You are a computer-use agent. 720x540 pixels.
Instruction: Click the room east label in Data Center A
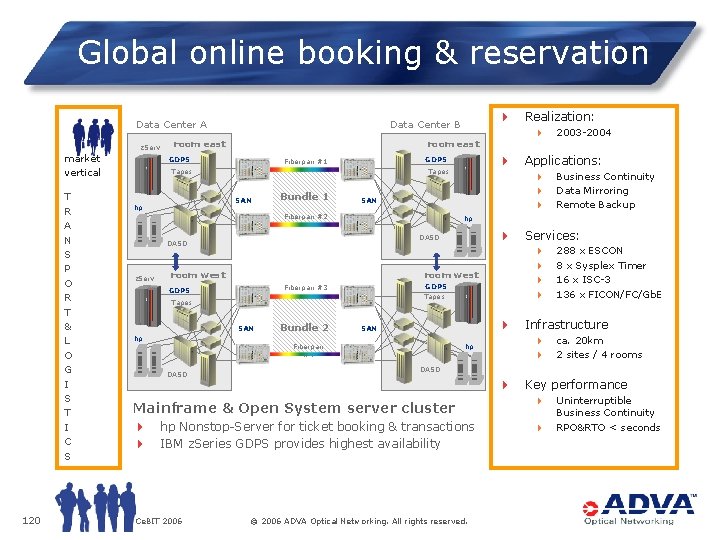[x=199, y=144]
